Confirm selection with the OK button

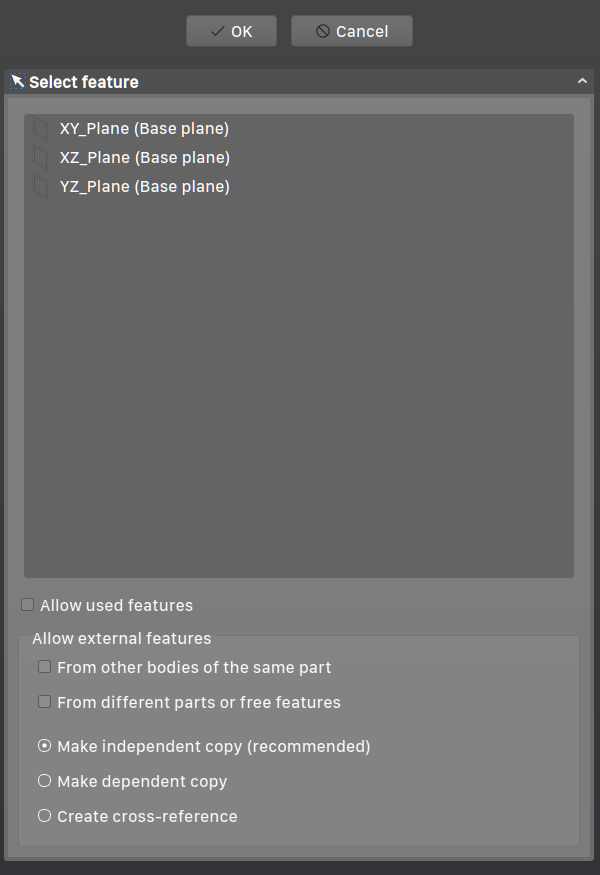coord(231,31)
